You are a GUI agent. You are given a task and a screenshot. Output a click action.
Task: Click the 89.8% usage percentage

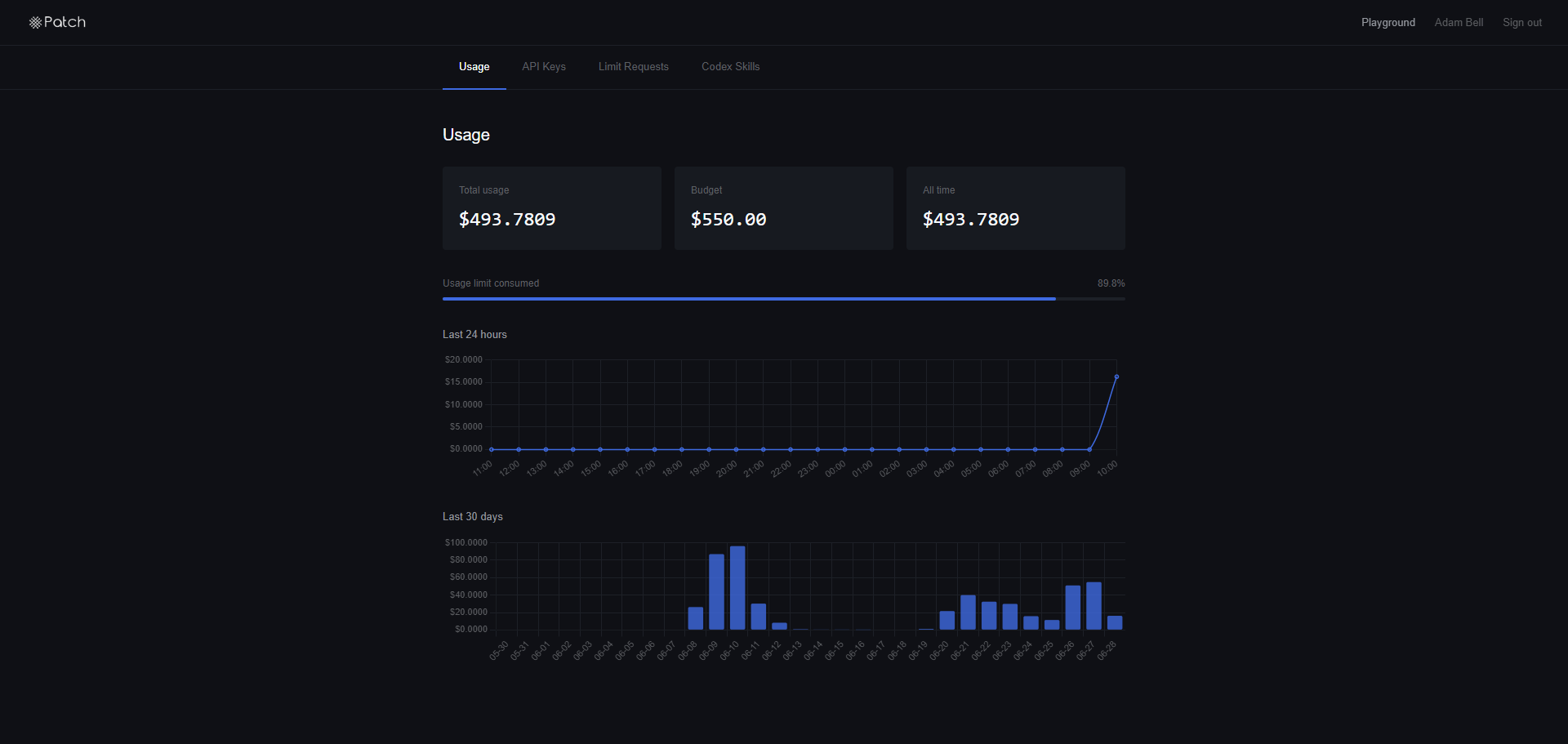1111,283
